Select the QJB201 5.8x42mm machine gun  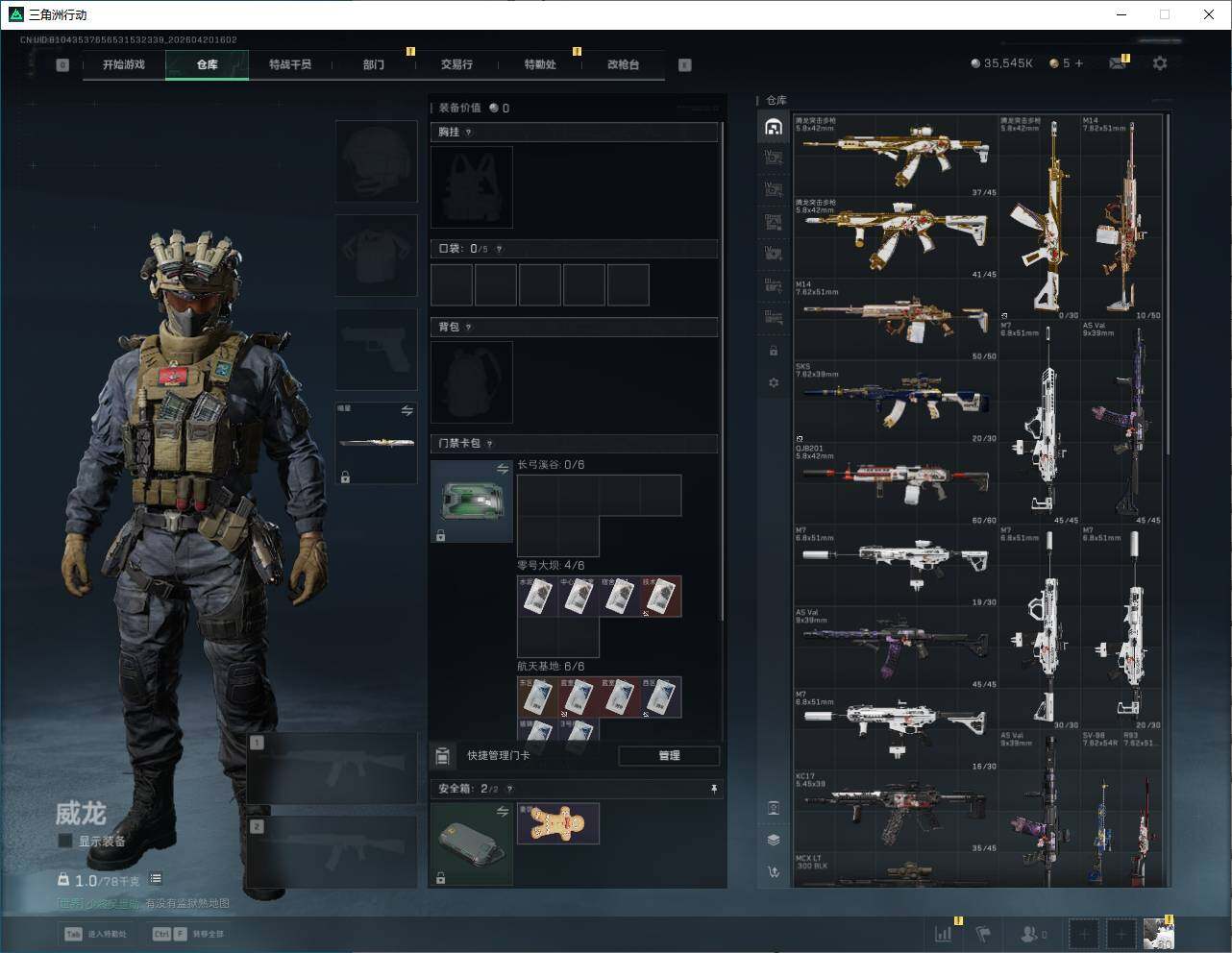click(x=896, y=484)
